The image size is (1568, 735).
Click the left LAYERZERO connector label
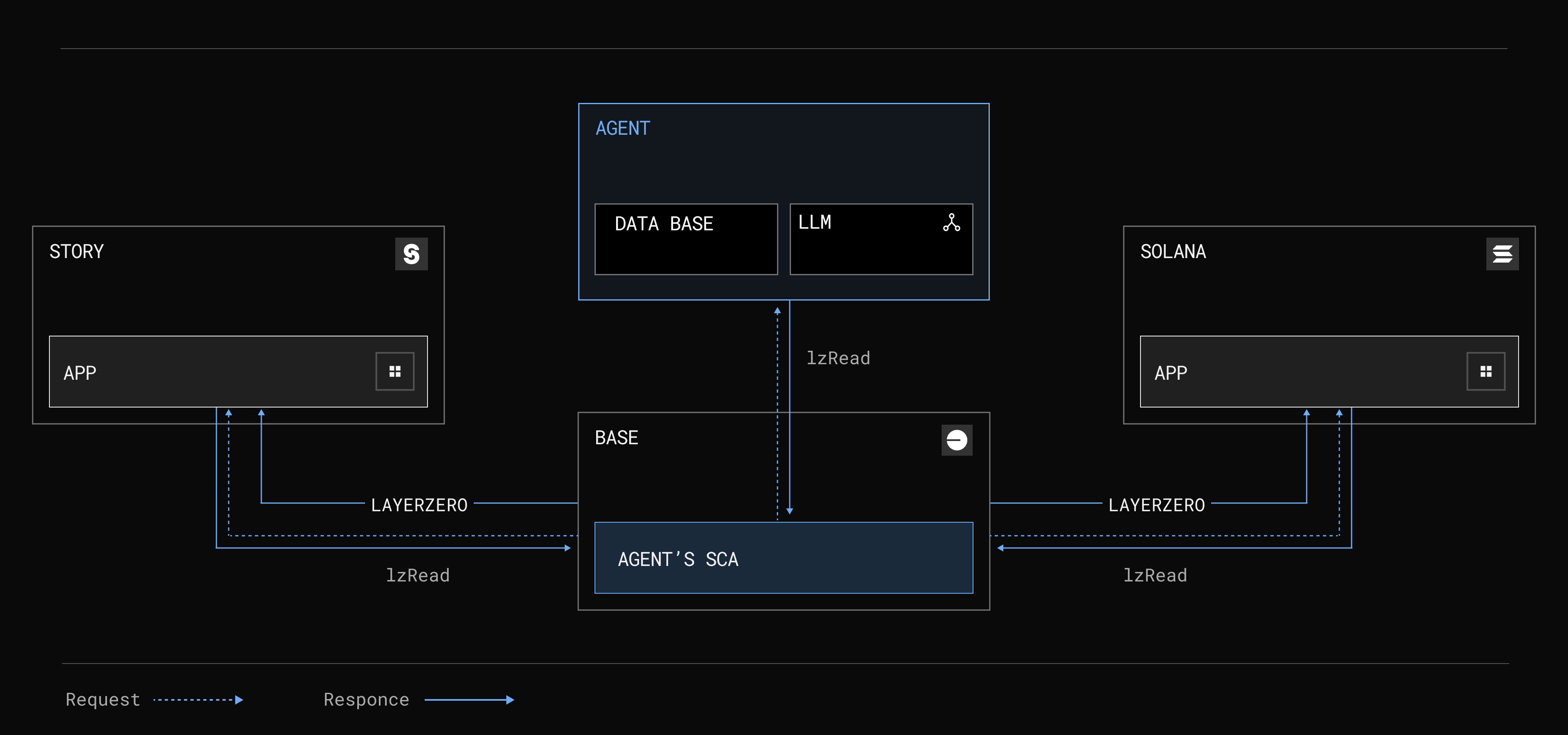coord(419,505)
